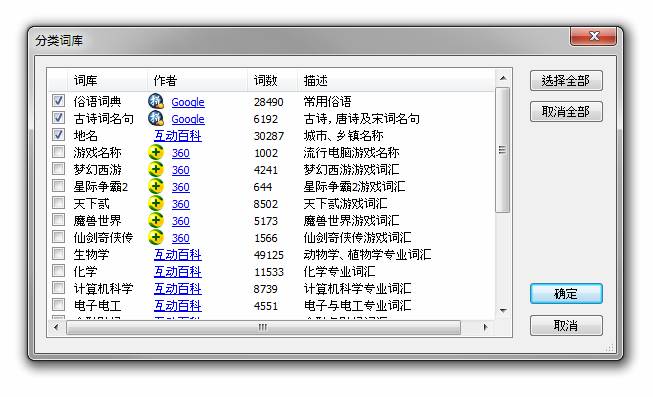Tick the 生物学 dictionary checkbox

point(58,254)
